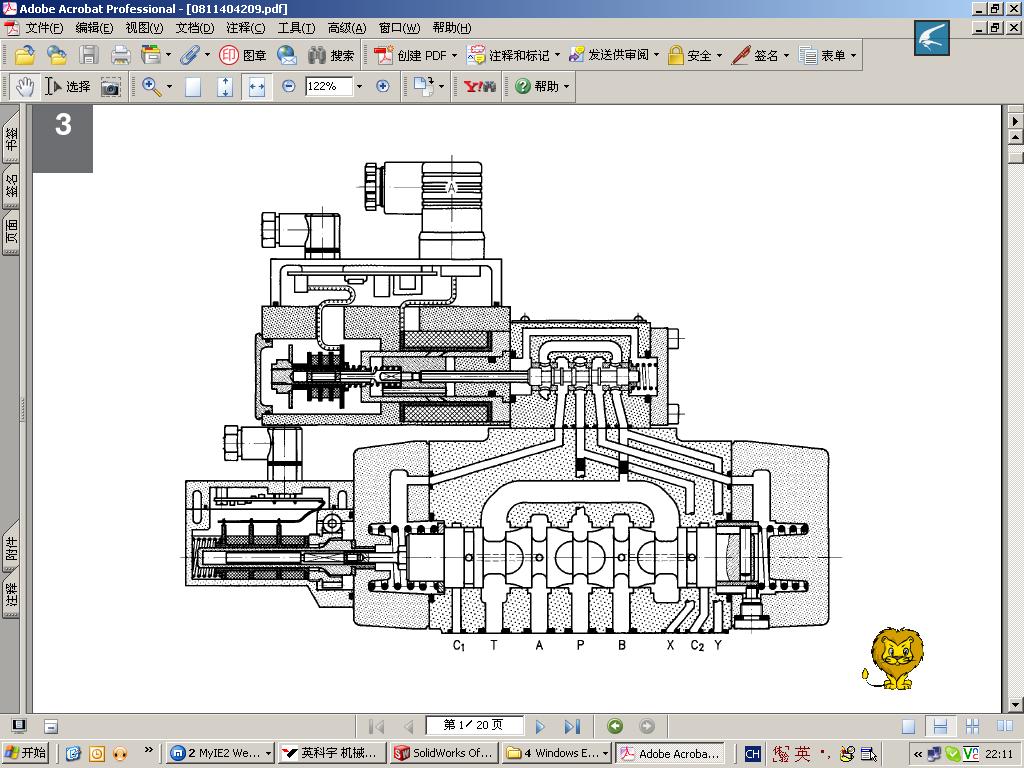Viewport: 1024px width, 768px height.
Task: Click the Rotate pages icon
Action: [424, 86]
